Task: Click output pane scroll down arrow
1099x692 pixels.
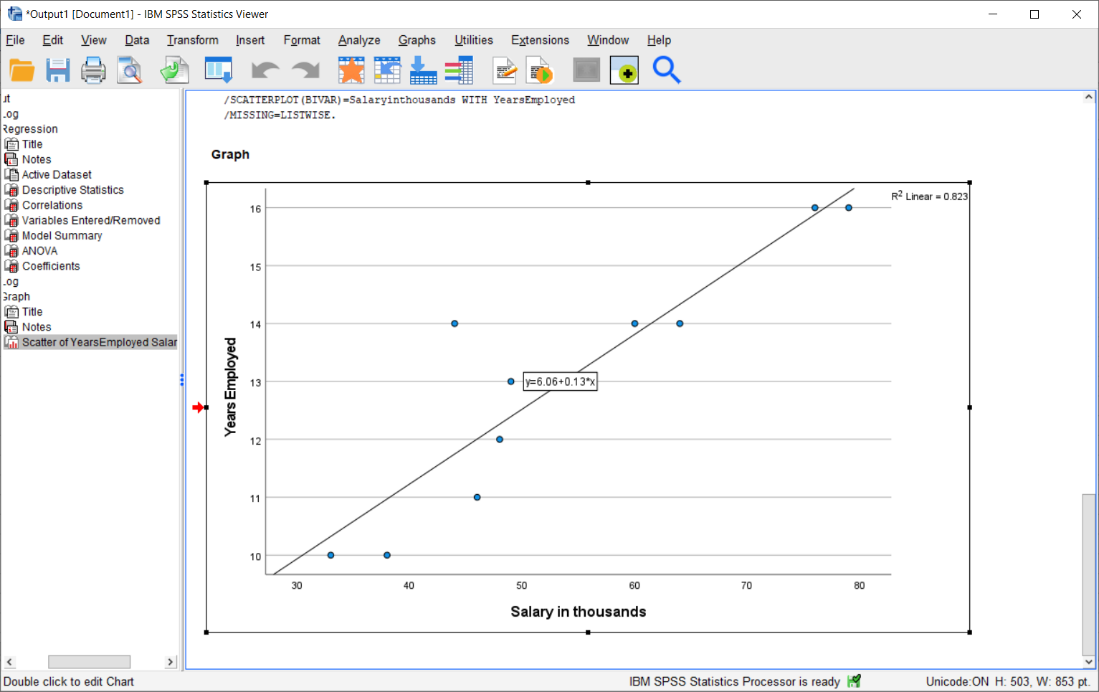Action: tap(1088, 662)
